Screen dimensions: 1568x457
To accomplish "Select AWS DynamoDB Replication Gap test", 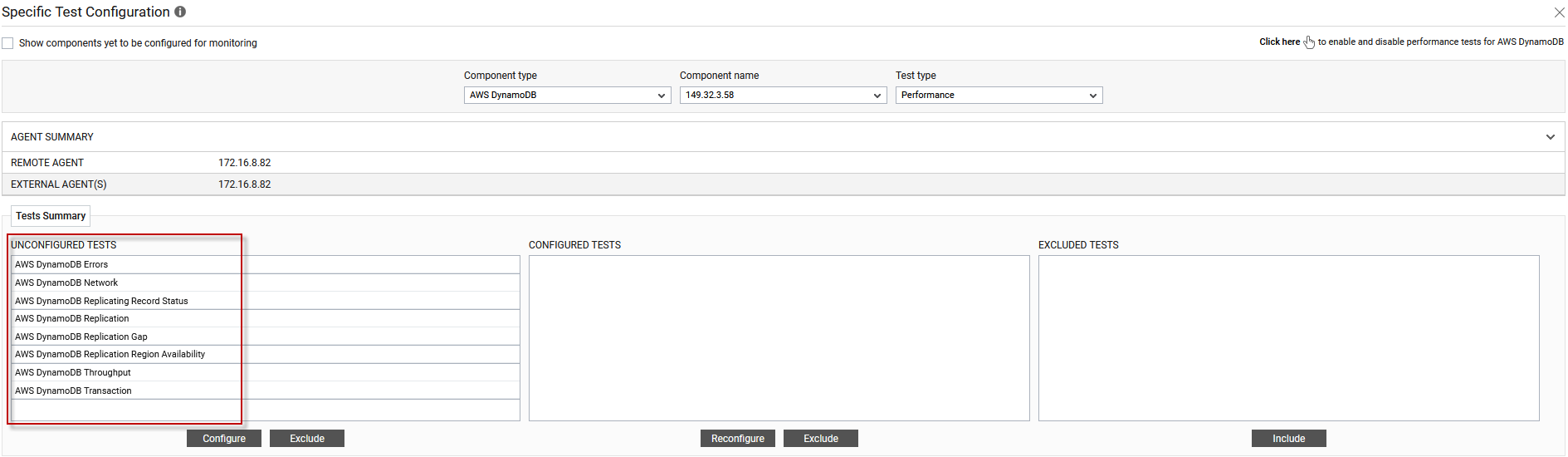I will pos(266,337).
